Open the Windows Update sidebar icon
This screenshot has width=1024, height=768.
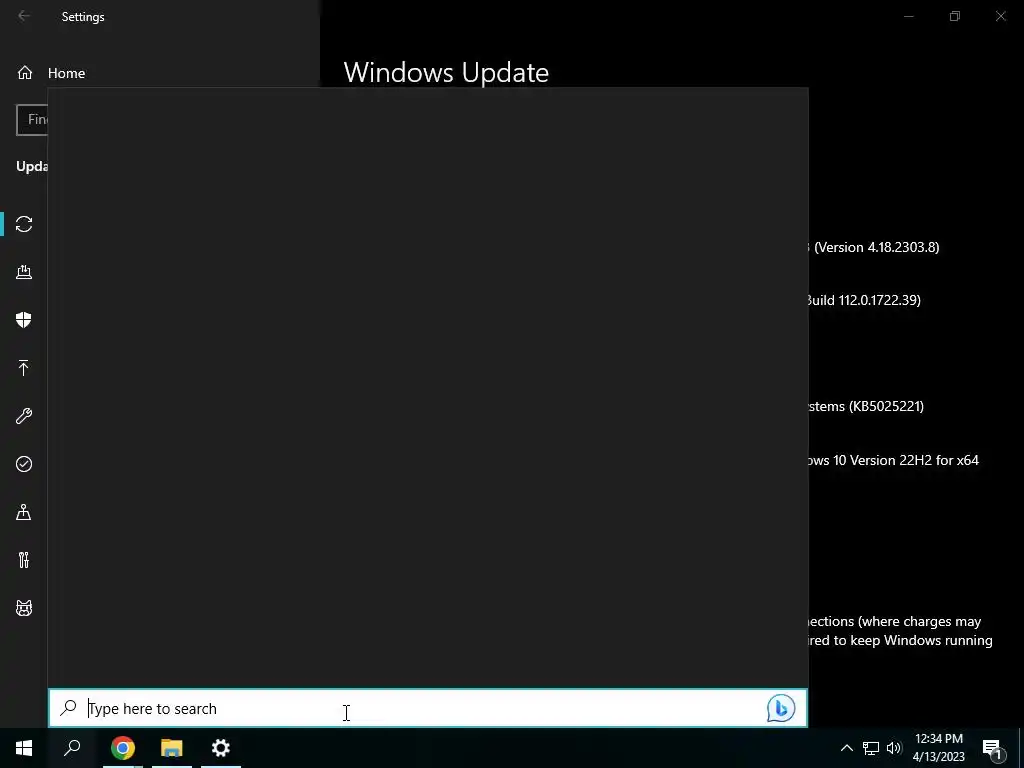[x=24, y=224]
